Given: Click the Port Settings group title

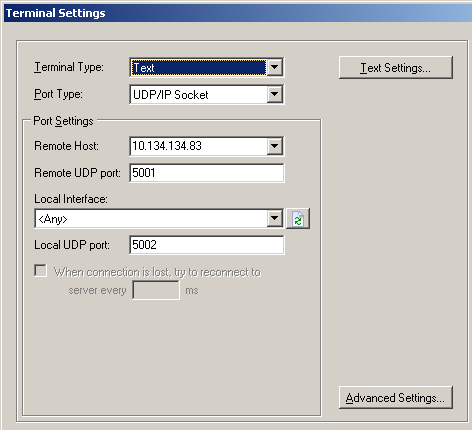Looking at the screenshot, I should click(63, 121).
